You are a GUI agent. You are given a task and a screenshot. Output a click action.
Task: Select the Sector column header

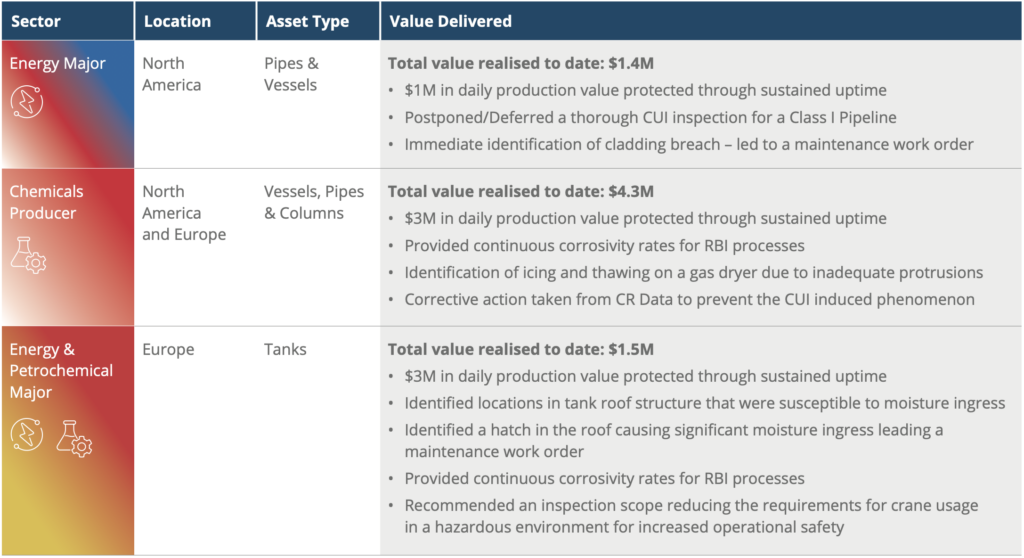[36, 21]
